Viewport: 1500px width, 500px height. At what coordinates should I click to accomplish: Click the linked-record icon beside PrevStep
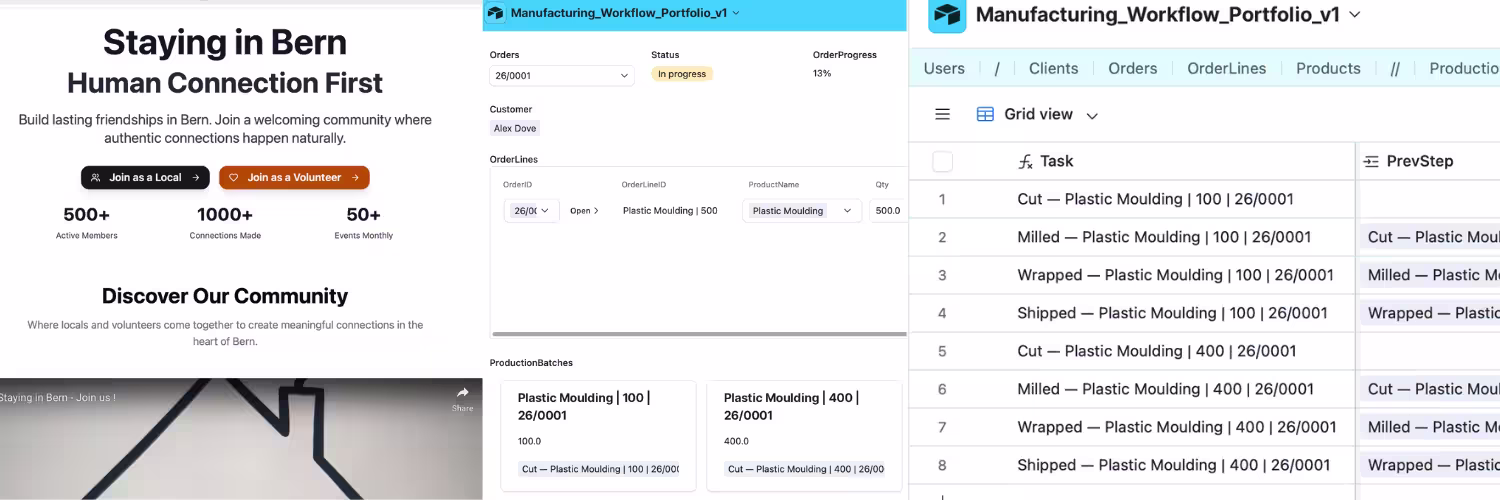pyautogui.click(x=1372, y=161)
